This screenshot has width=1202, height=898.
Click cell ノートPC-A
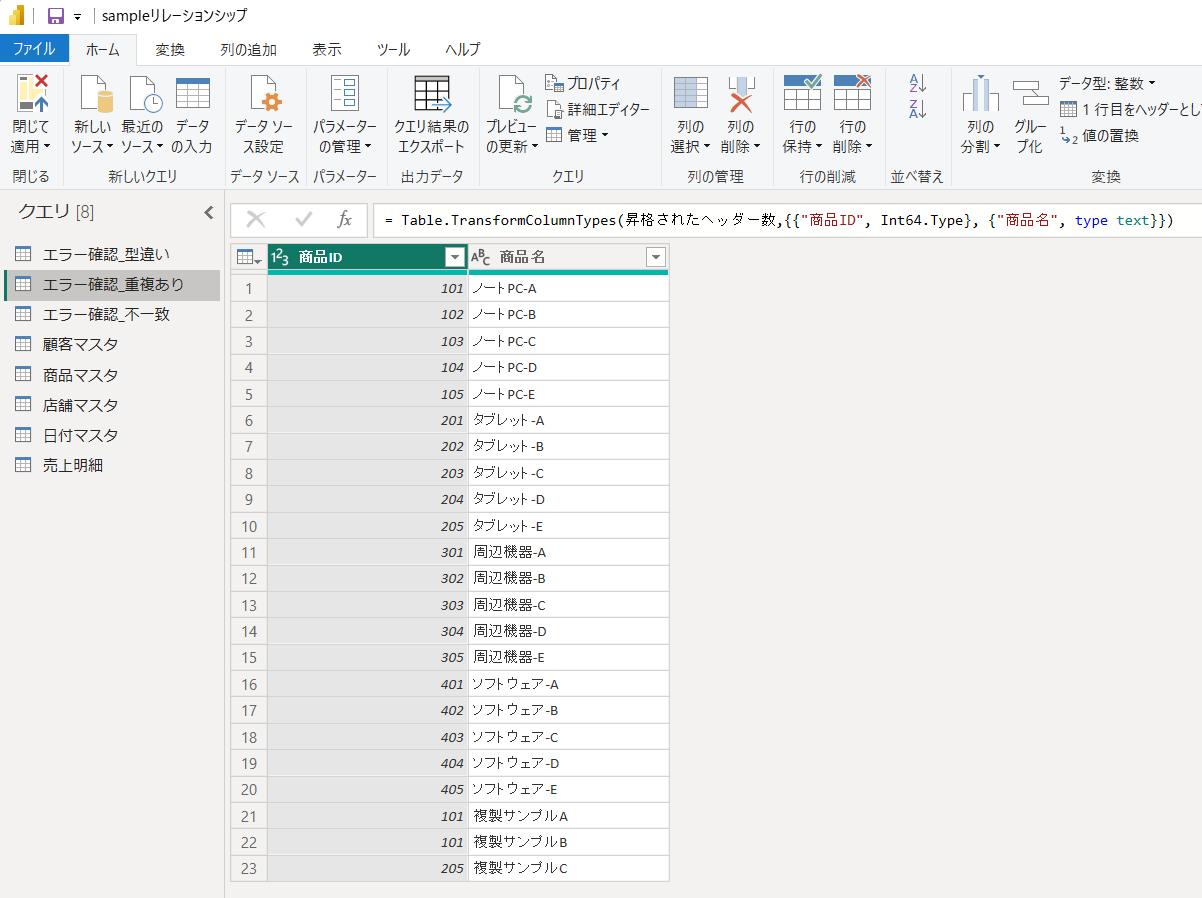(x=568, y=288)
